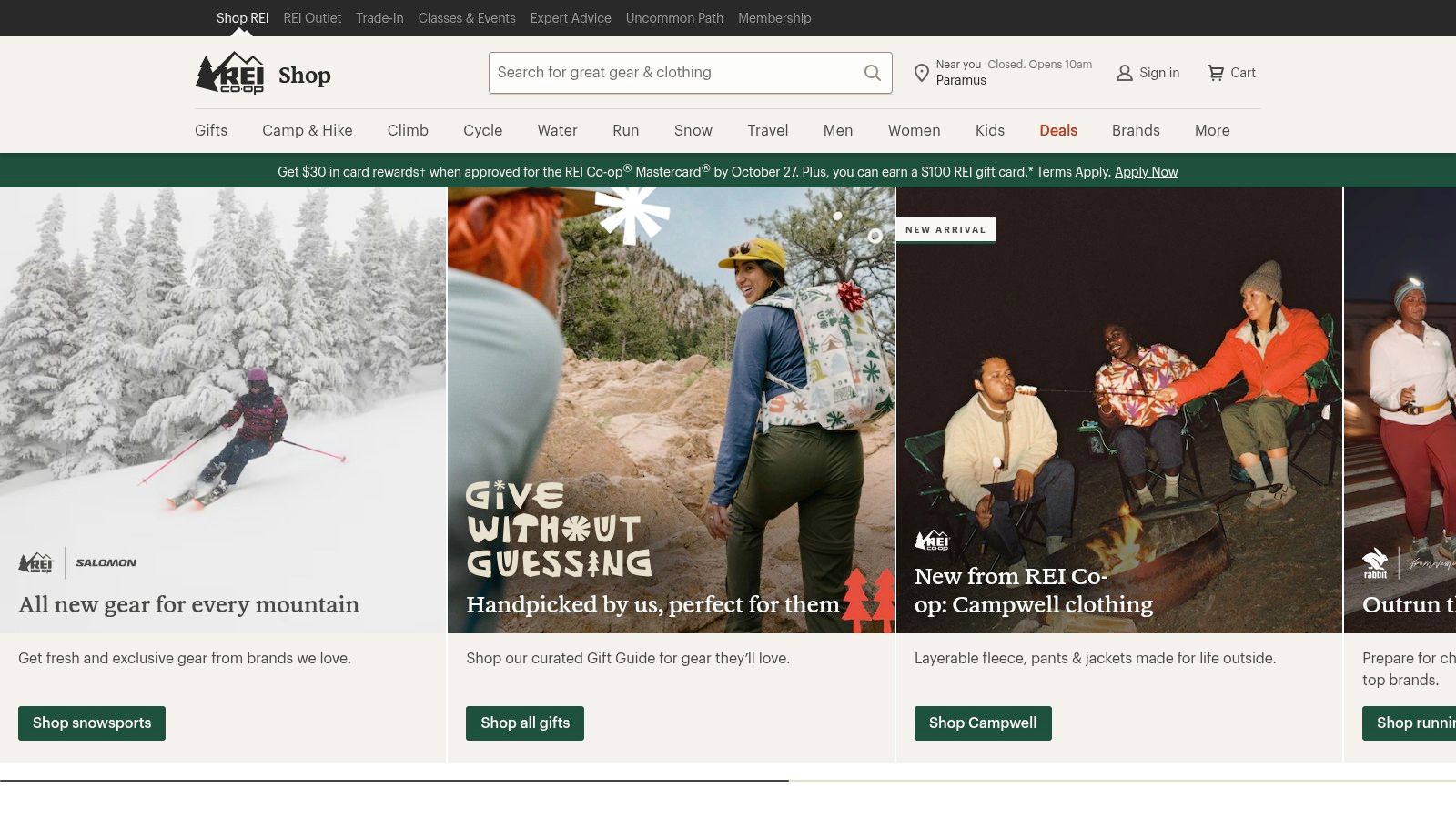Open the Water category menu
The width and height of the screenshot is (1456, 819).
click(557, 130)
